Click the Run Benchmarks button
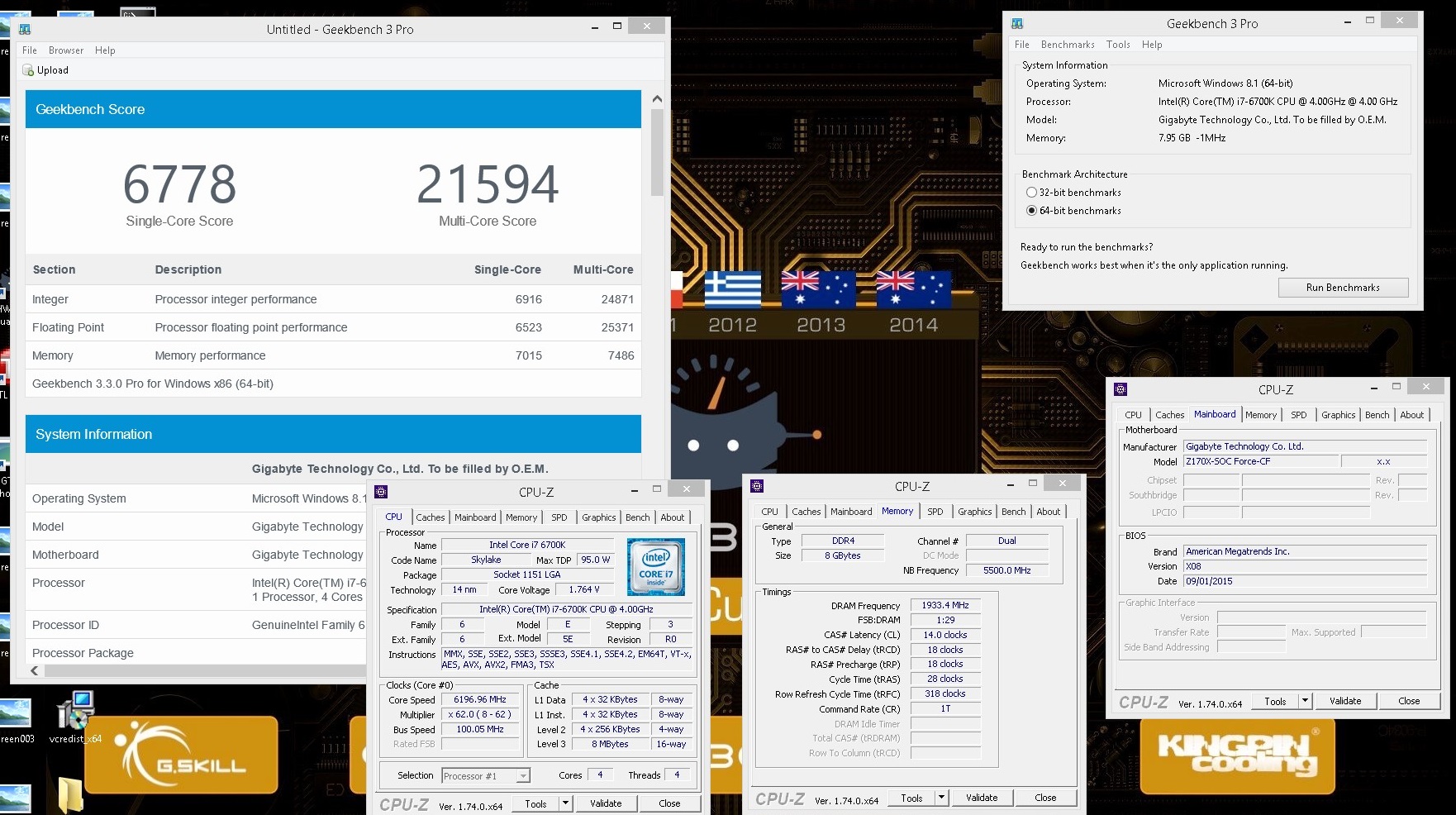This screenshot has height=815, width=1456. tap(1343, 287)
